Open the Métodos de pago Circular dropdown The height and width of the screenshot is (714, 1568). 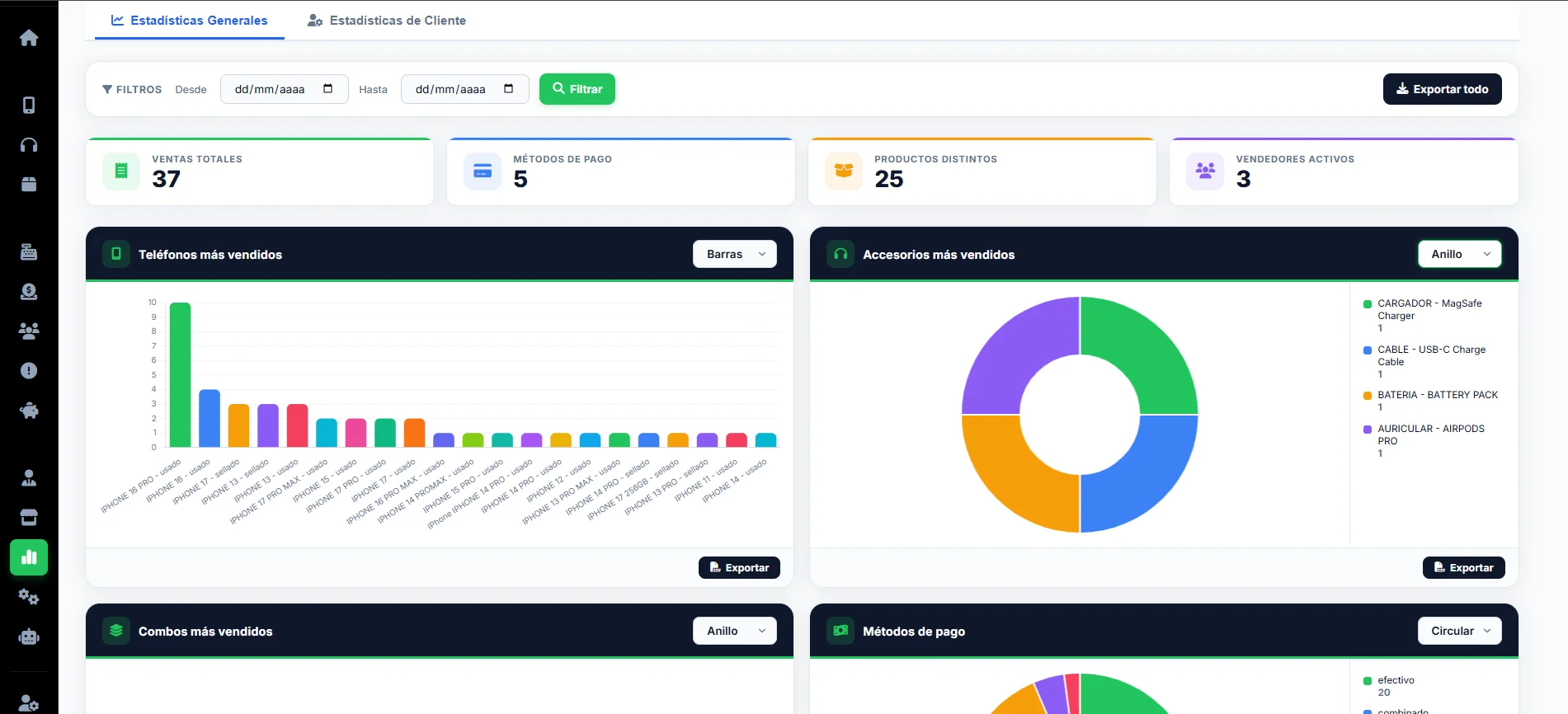(x=1460, y=631)
